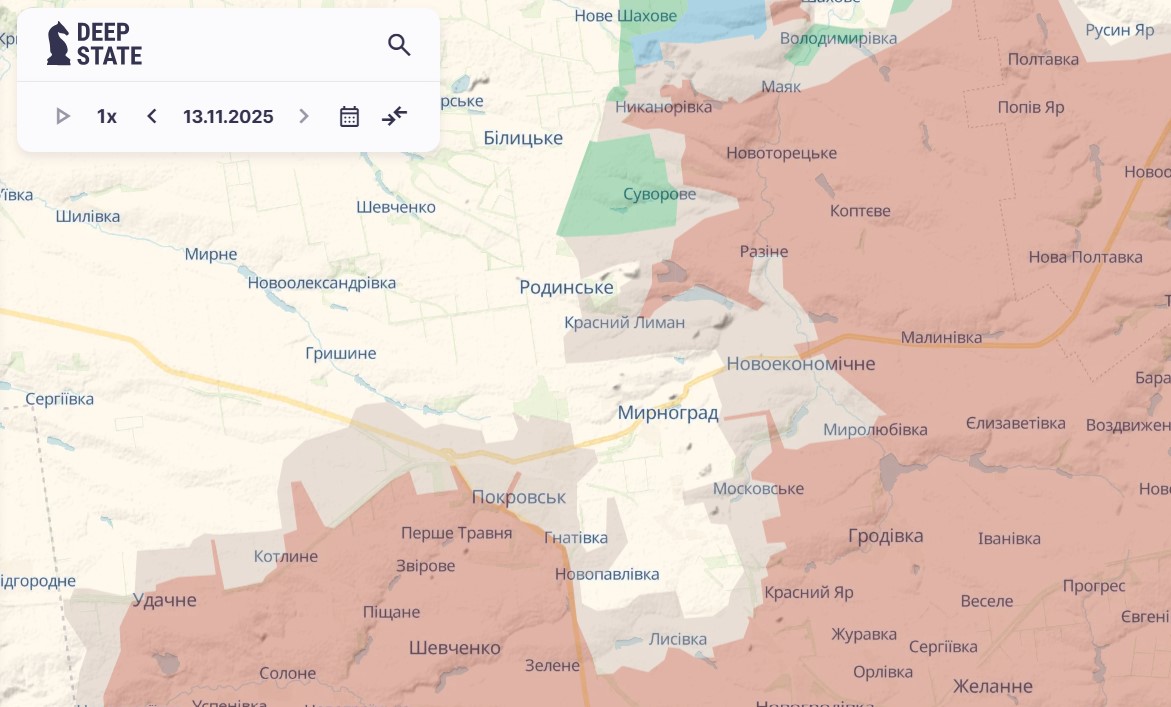
Task: Select the Удачне town label
Action: coord(164,600)
